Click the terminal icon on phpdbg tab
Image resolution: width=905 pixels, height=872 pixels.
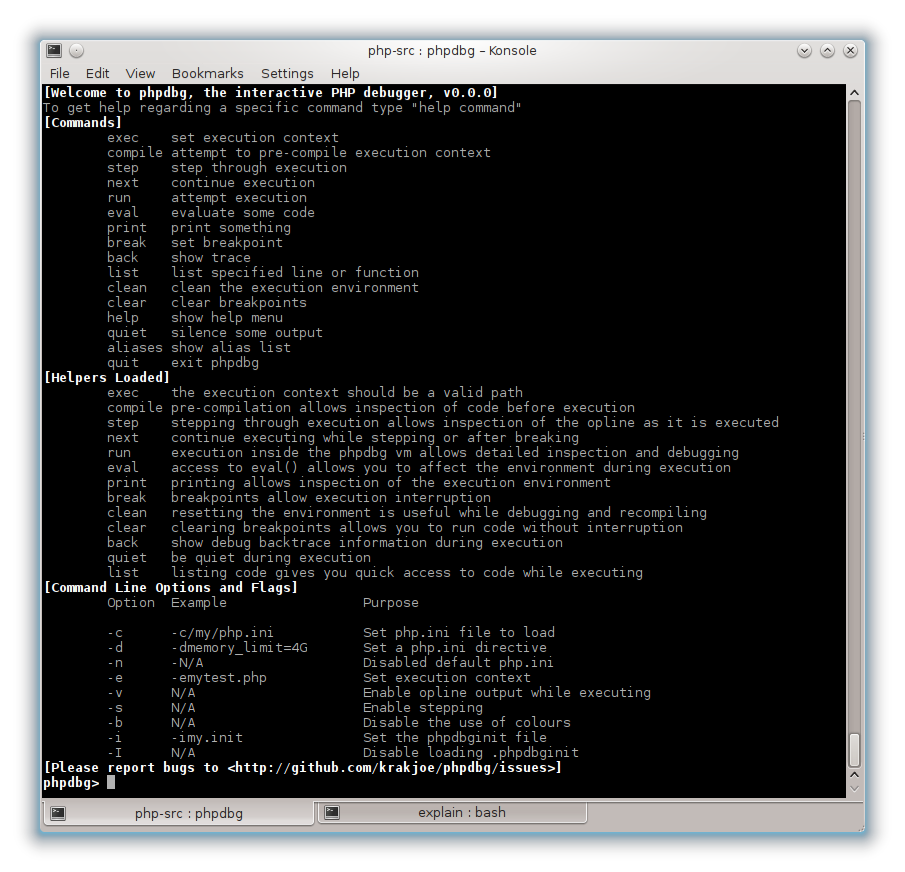point(58,813)
